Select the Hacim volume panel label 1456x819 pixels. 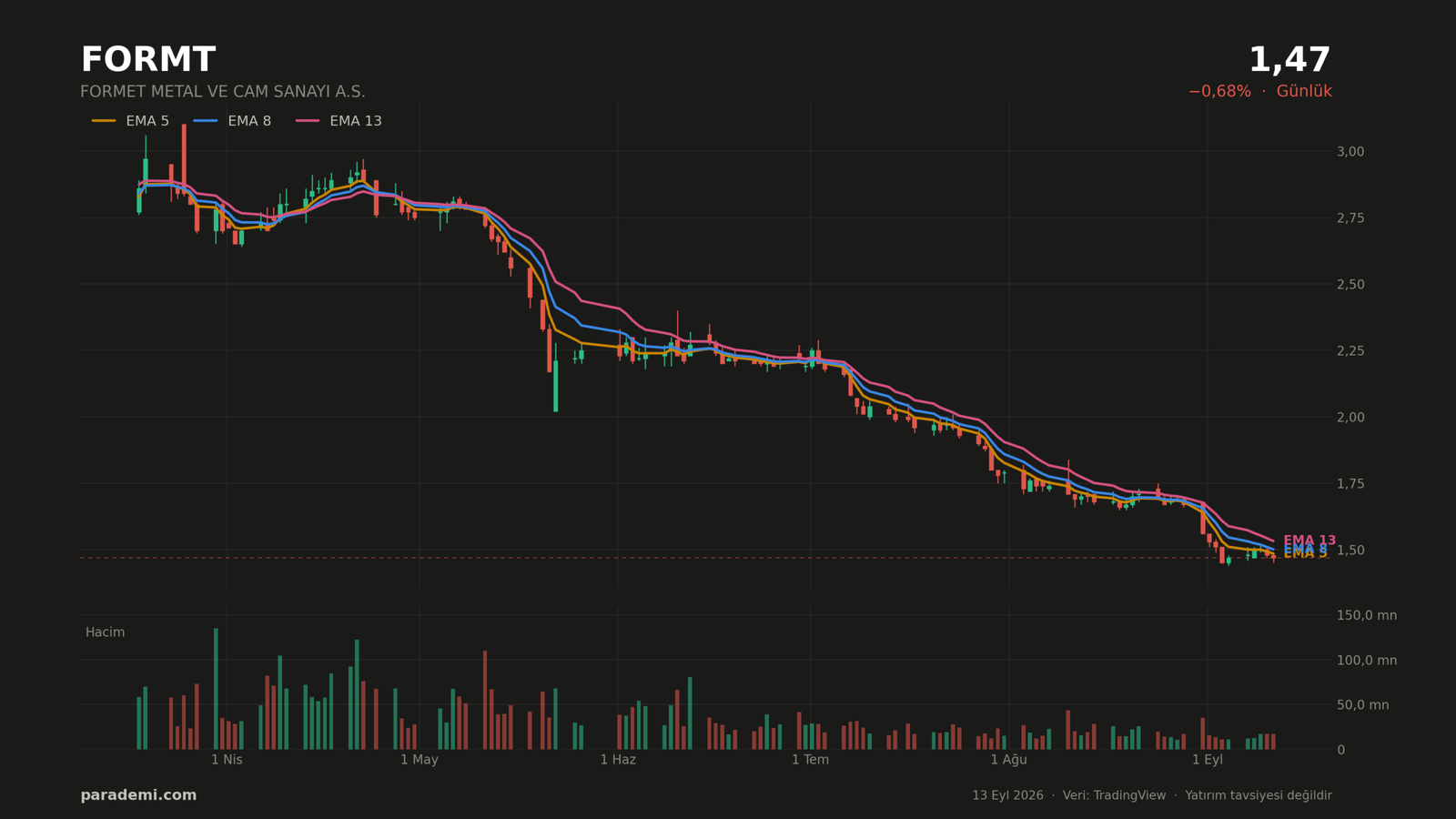pos(105,632)
